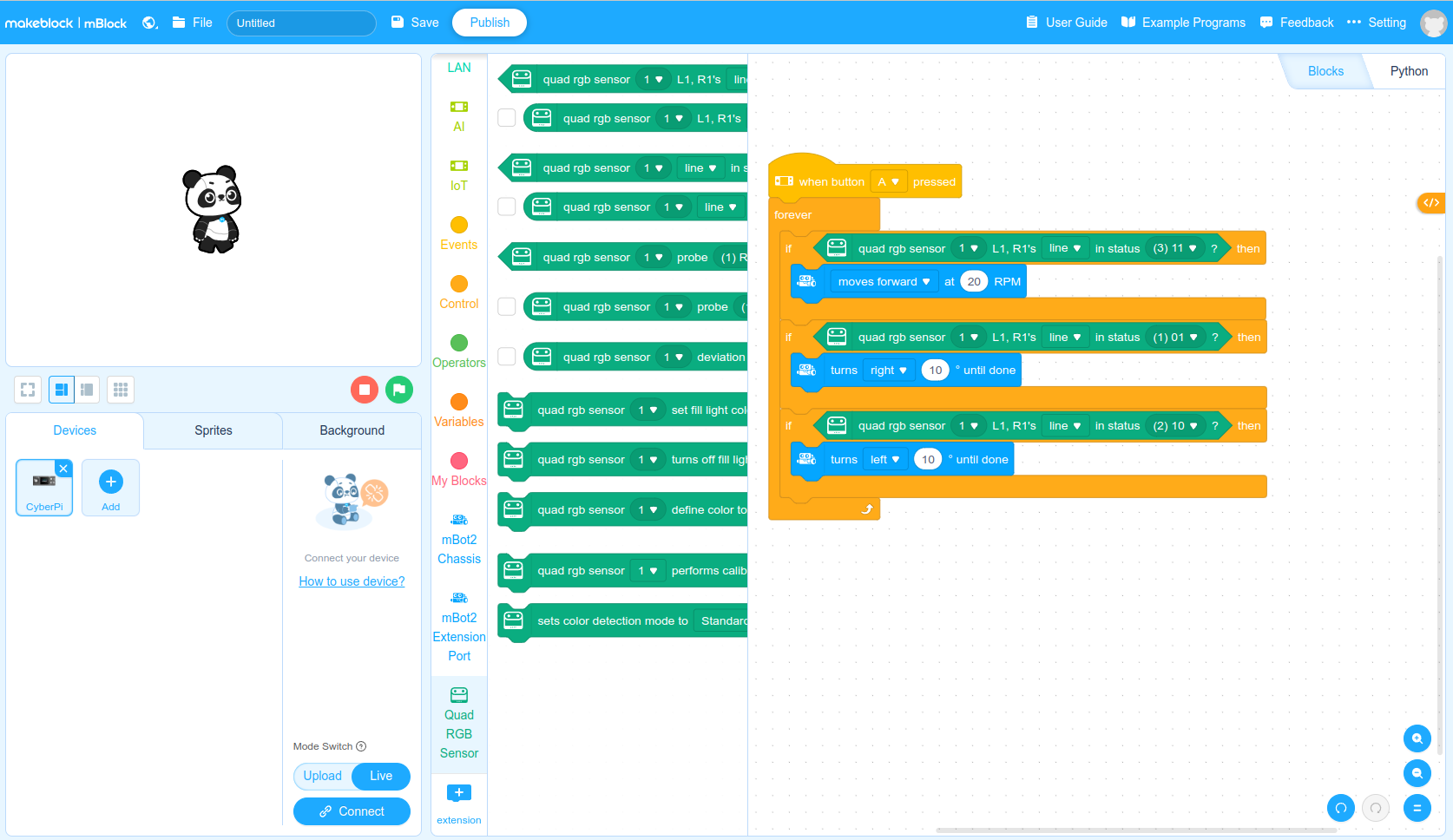The height and width of the screenshot is (840, 1453).
Task: Open the button A dropdown in hat block
Action: 889,181
